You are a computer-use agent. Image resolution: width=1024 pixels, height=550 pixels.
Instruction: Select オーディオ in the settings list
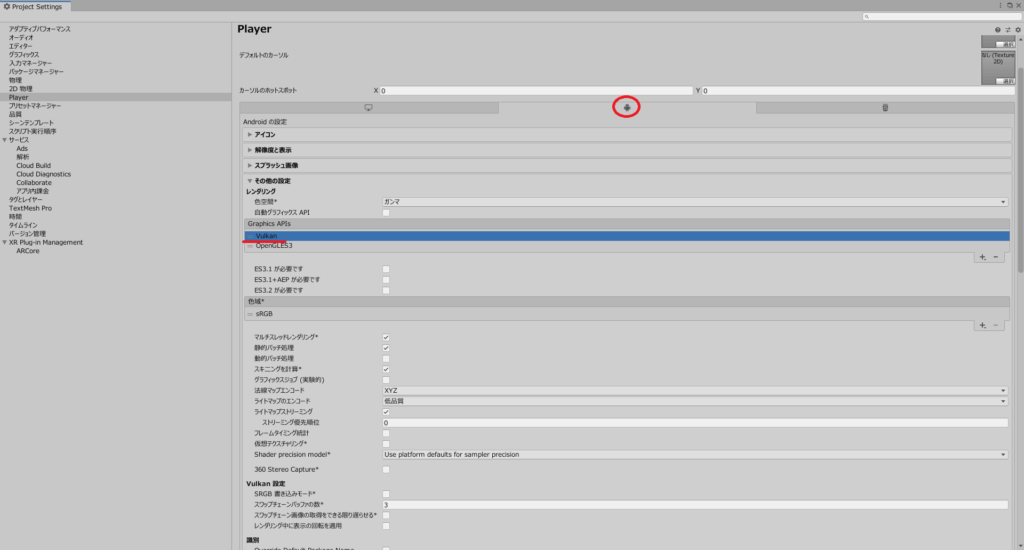tap(21, 38)
